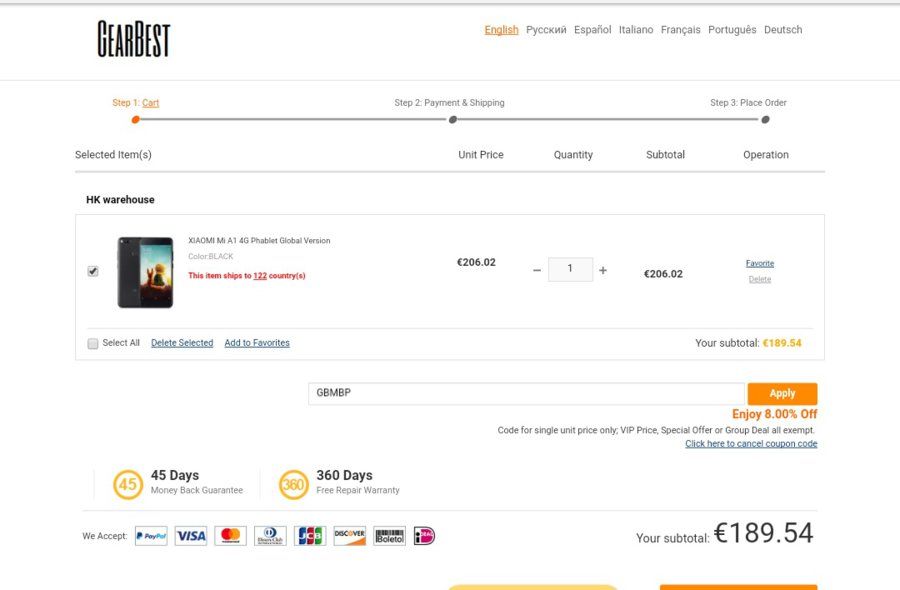Click Step 3: Place Order label

[748, 103]
